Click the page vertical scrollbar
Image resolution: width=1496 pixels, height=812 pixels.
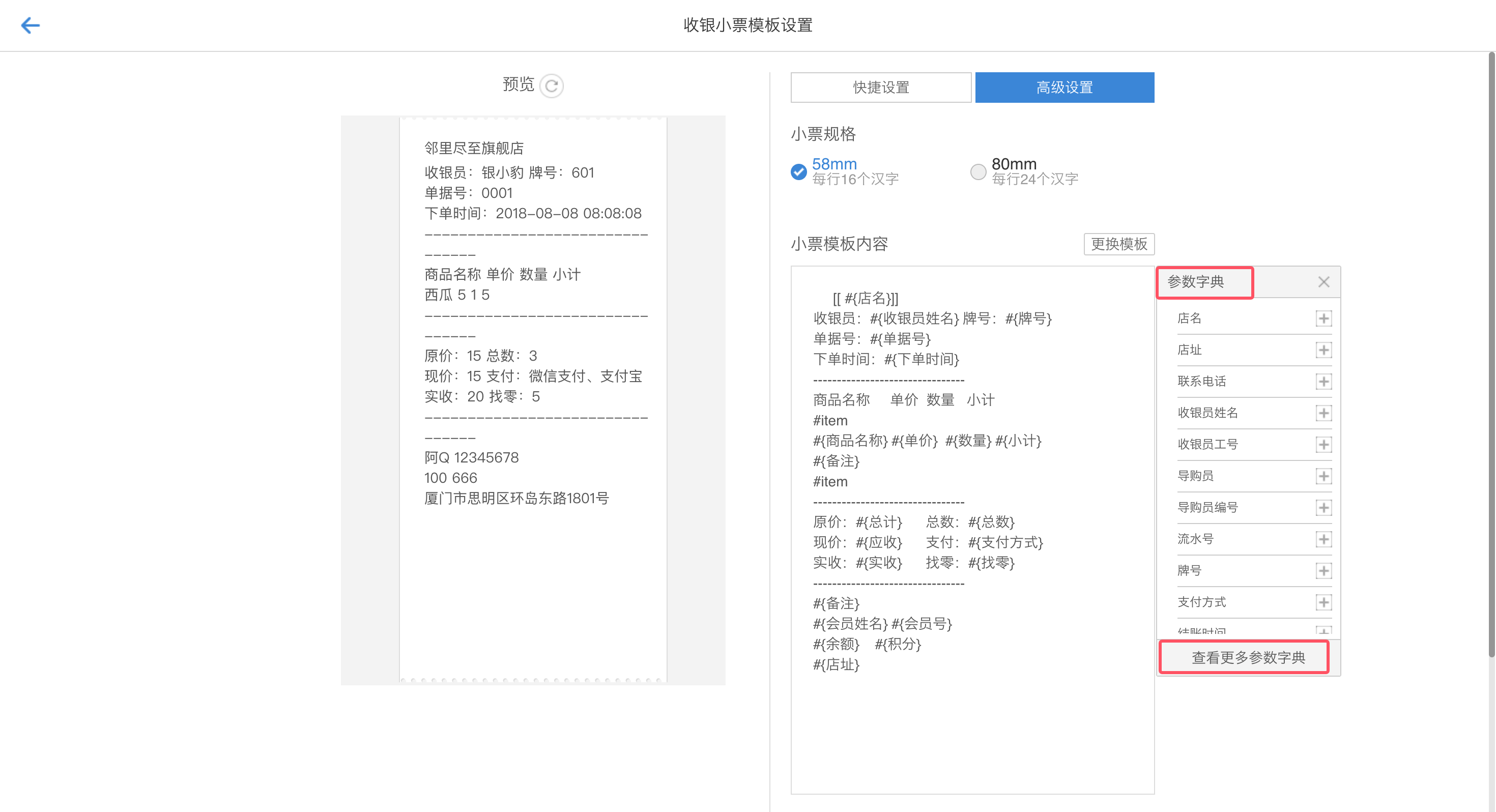tap(1491, 354)
